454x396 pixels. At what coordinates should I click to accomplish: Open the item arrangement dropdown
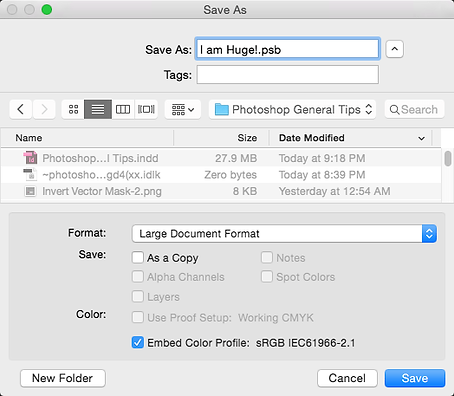(183, 109)
